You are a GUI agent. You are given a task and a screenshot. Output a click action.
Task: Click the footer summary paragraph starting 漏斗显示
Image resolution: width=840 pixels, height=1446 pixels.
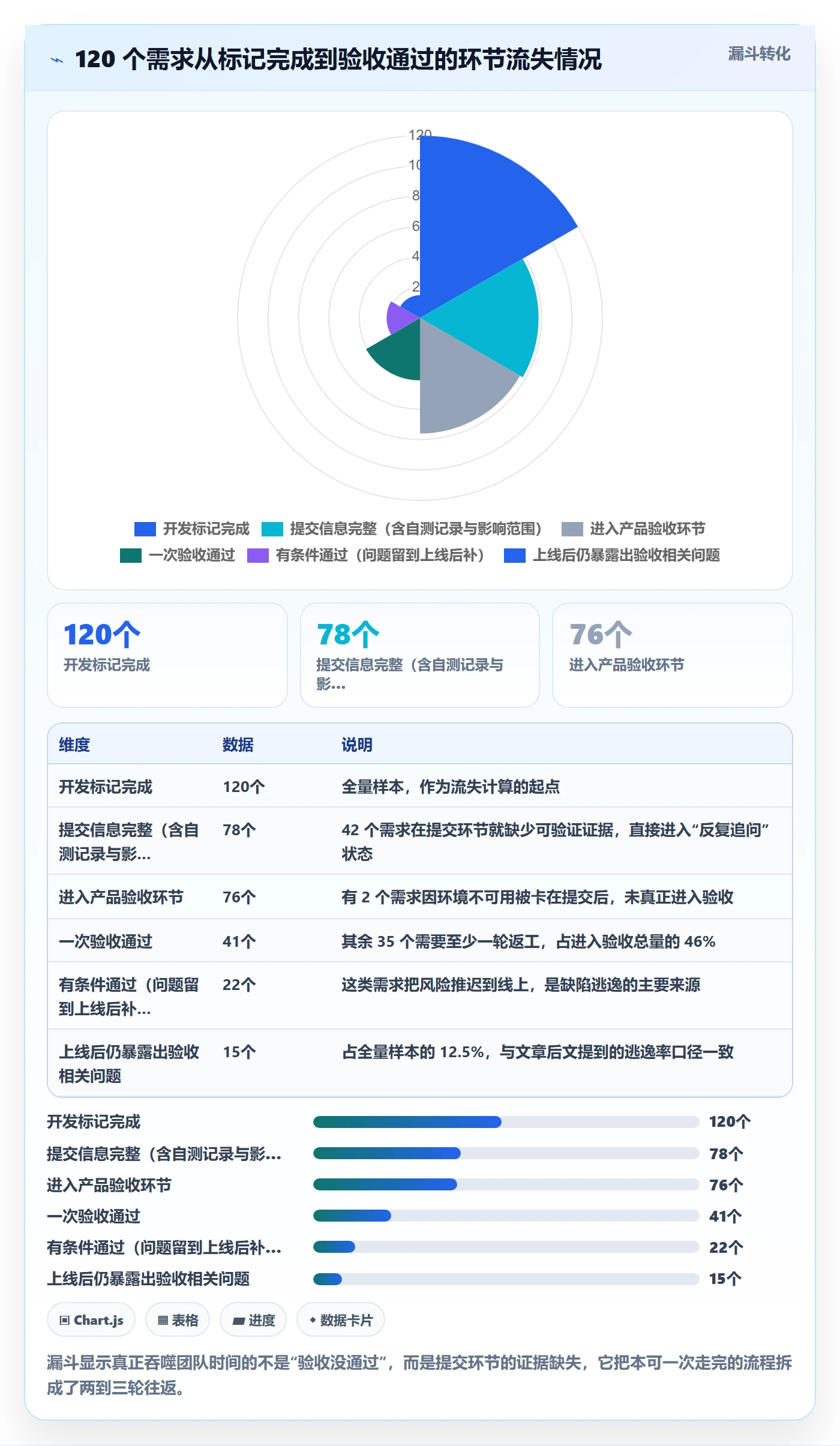tap(419, 1375)
